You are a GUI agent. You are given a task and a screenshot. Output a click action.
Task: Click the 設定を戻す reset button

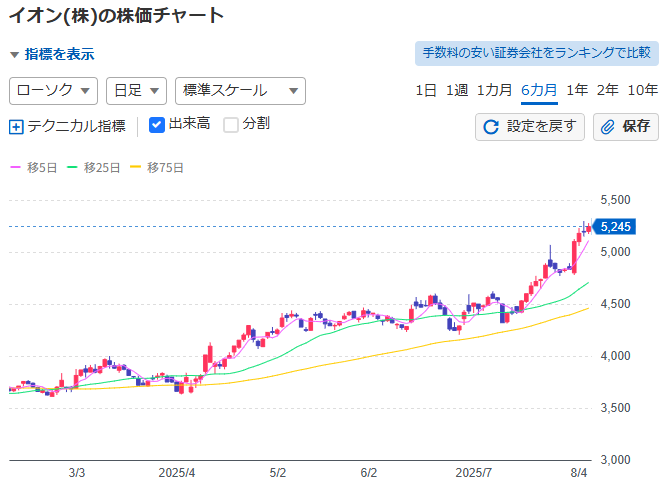pyautogui.click(x=530, y=127)
